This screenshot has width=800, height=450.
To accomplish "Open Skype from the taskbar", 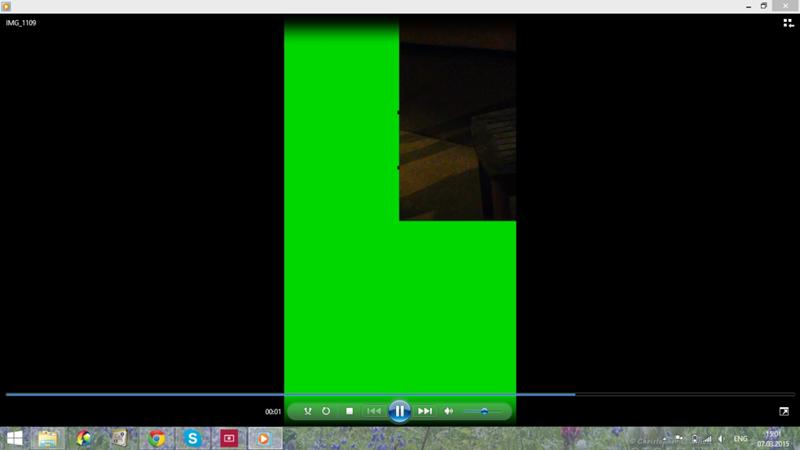I will click(x=192, y=438).
